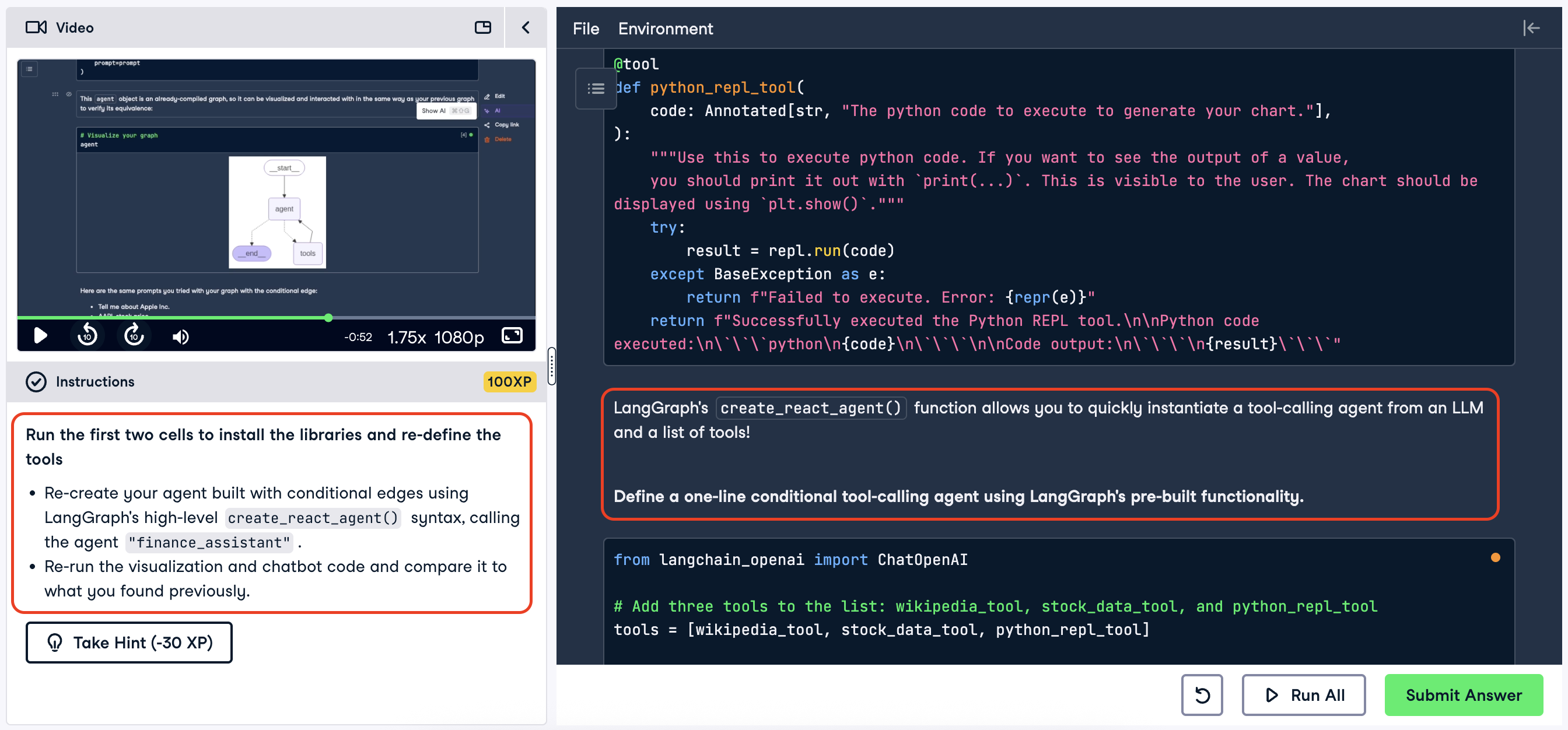This screenshot has height=730, width=1568.
Task: Mute the video volume
Action: point(181,336)
